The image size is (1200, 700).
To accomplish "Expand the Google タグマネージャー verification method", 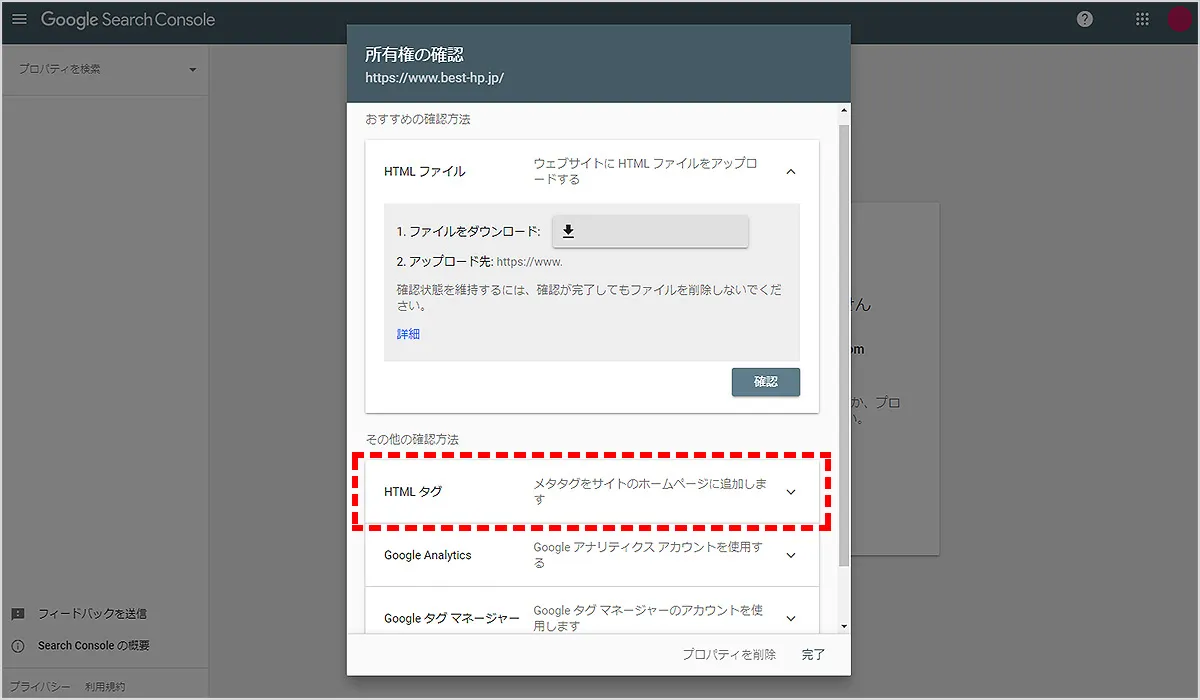I will tap(791, 617).
